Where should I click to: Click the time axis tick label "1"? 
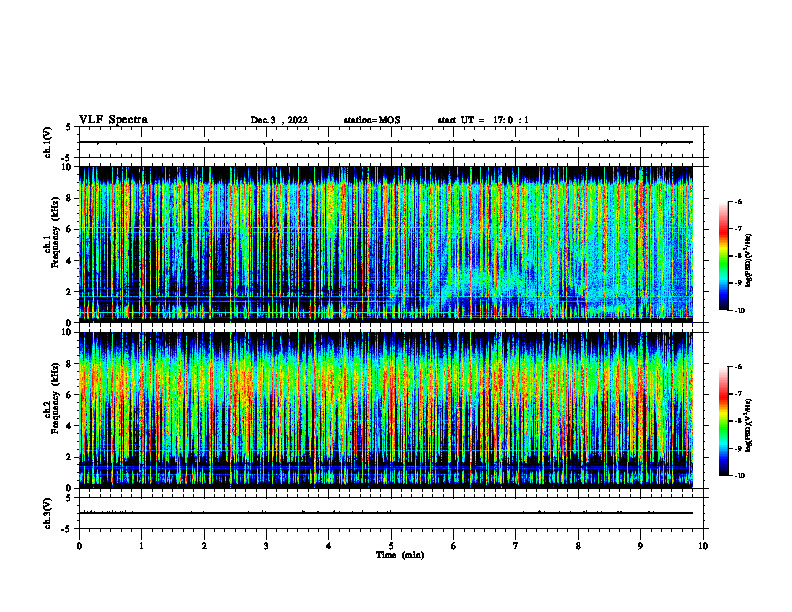(141, 546)
